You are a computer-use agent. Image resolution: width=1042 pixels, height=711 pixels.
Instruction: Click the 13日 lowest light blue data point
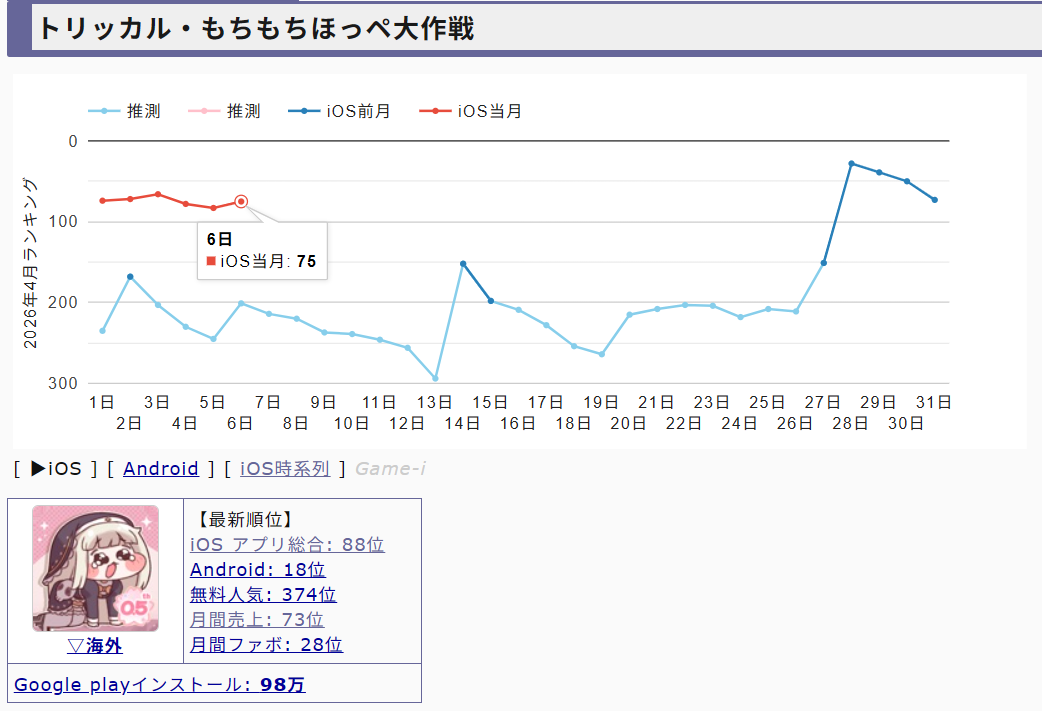pyautogui.click(x=435, y=378)
